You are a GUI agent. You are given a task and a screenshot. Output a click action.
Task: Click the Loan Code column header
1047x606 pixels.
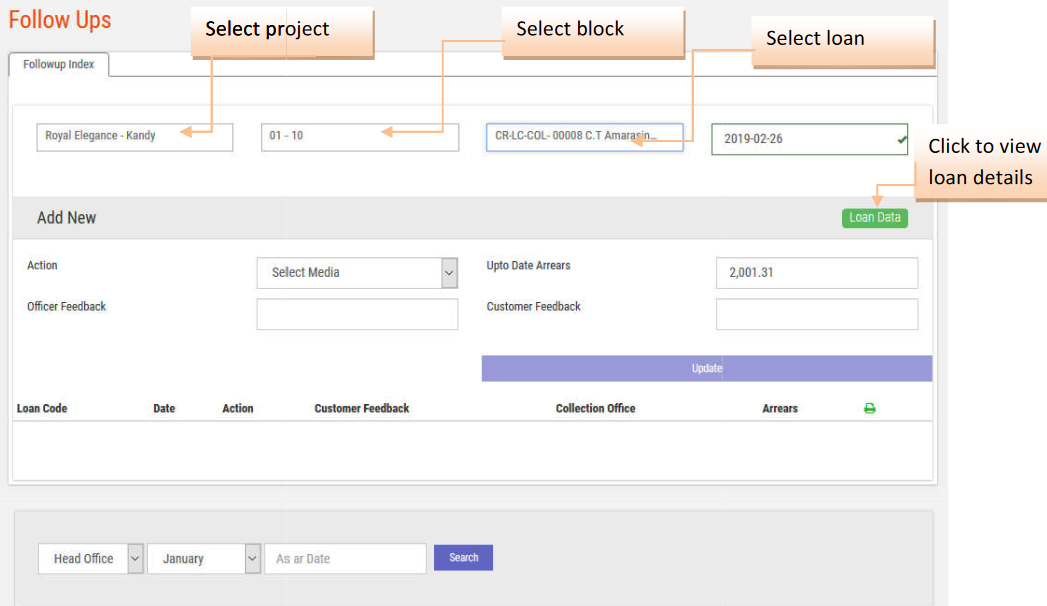tap(42, 409)
